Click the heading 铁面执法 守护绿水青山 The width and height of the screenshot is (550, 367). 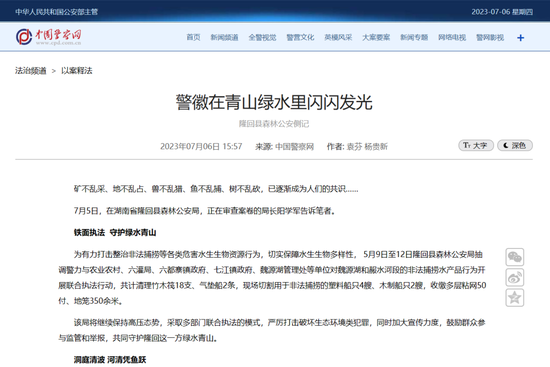pos(115,233)
